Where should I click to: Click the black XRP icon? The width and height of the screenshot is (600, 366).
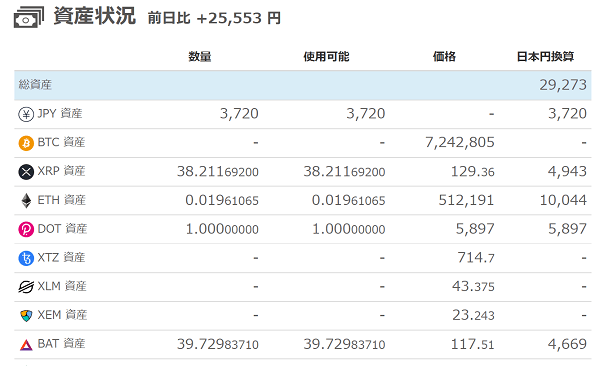(x=26, y=172)
